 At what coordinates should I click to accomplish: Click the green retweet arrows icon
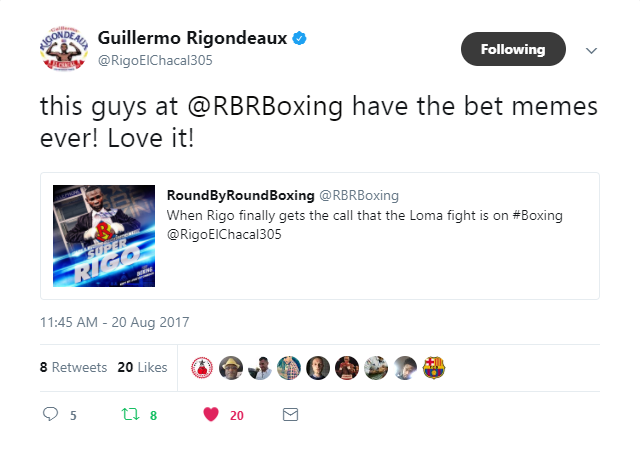pos(131,414)
